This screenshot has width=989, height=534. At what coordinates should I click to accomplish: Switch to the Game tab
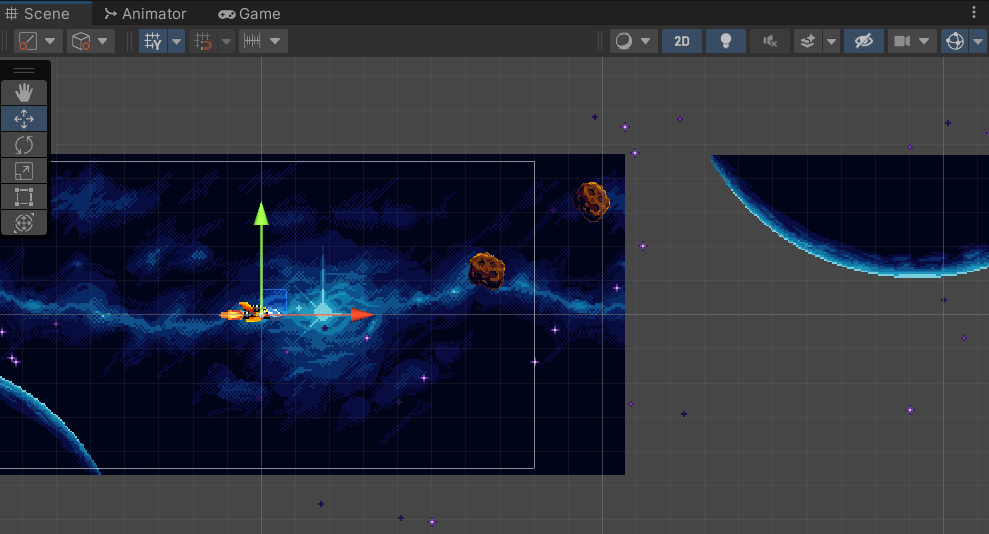point(249,13)
